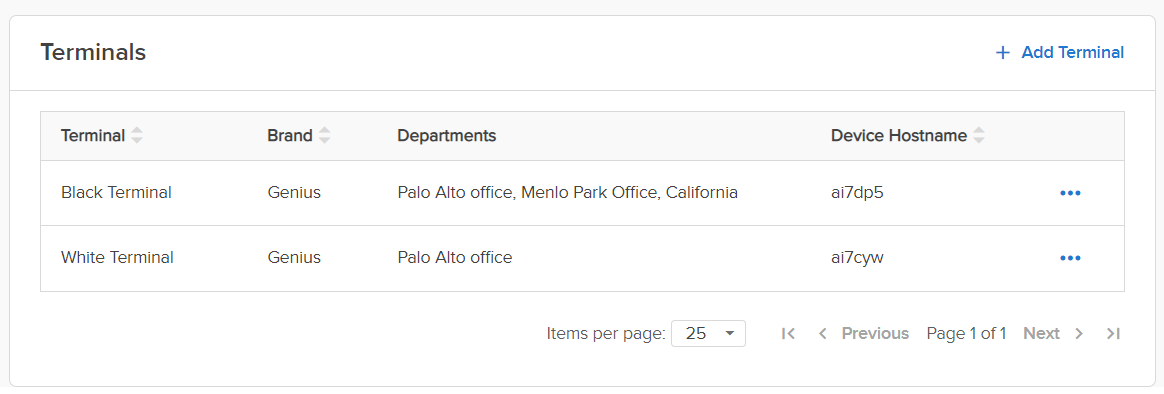Image resolution: width=1164 pixels, height=394 pixels.
Task: Click hostname ai7cyw
Action: point(857,258)
